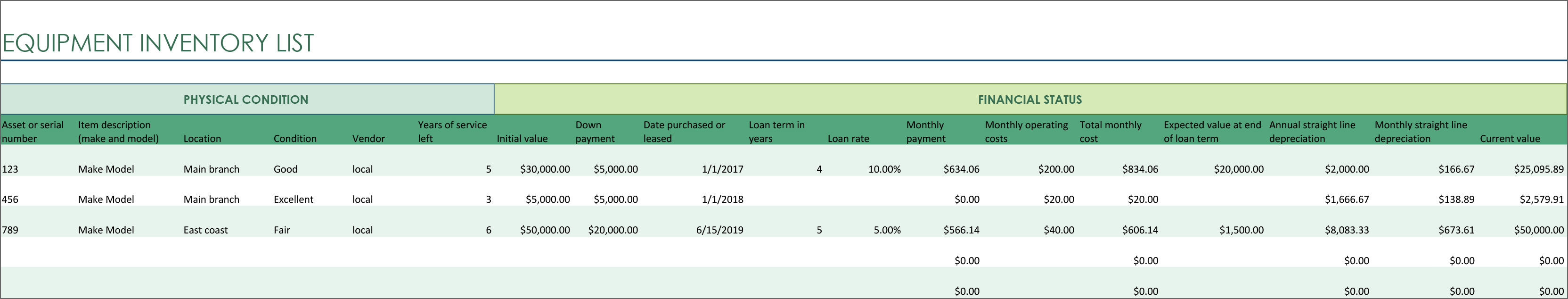The width and height of the screenshot is (1568, 299).
Task: Select the Loan rate column header
Action: [x=848, y=138]
